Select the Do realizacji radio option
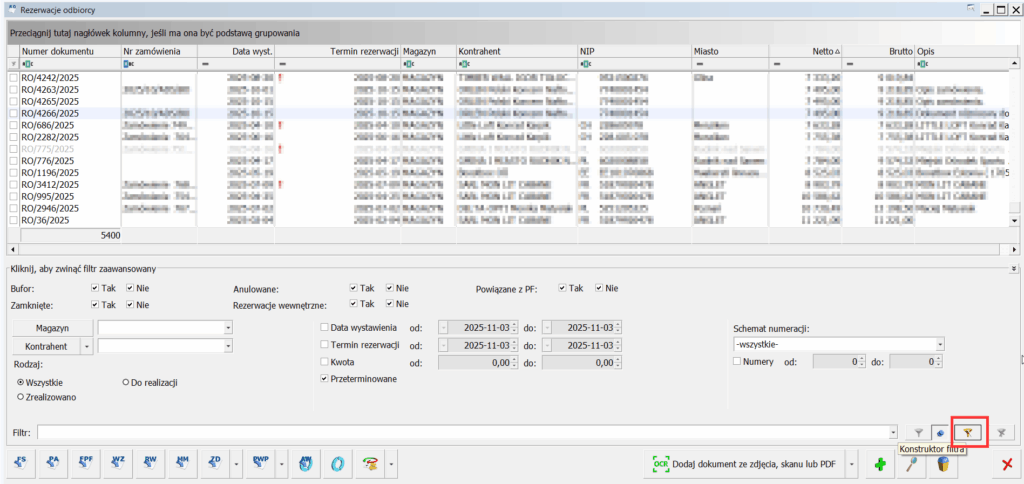The image size is (1024, 484). (x=126, y=382)
